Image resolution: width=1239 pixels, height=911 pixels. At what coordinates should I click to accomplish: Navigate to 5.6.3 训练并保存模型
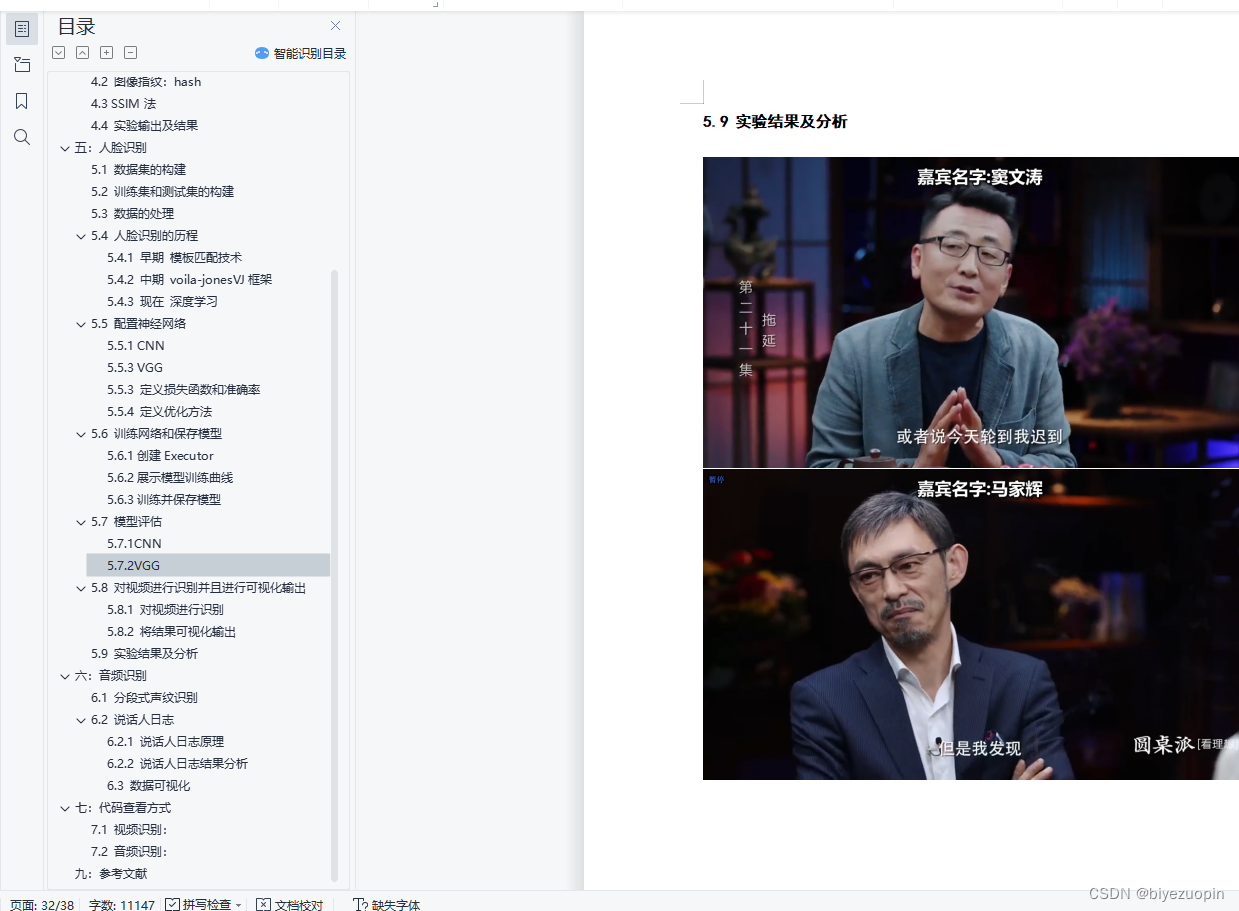pyautogui.click(x=164, y=500)
